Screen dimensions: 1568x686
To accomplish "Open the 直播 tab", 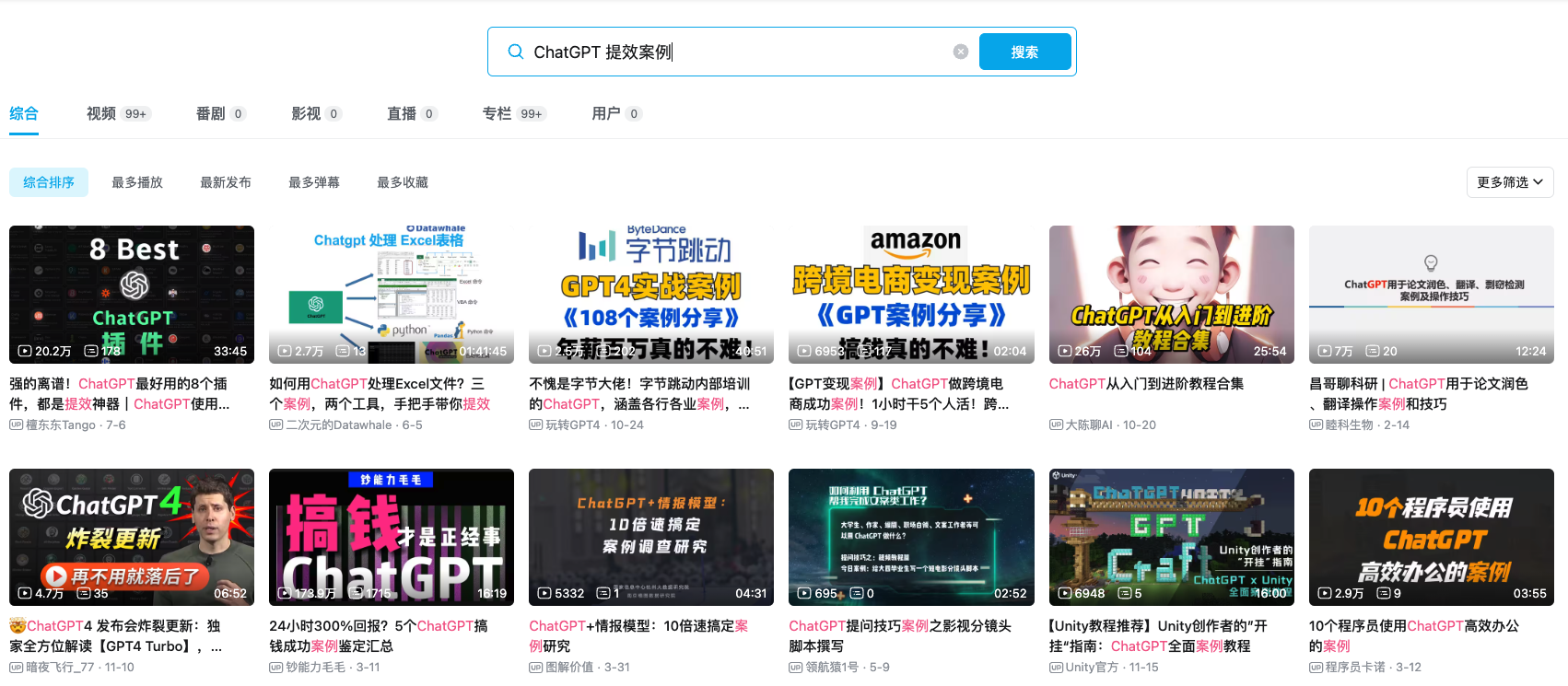I will (x=413, y=113).
